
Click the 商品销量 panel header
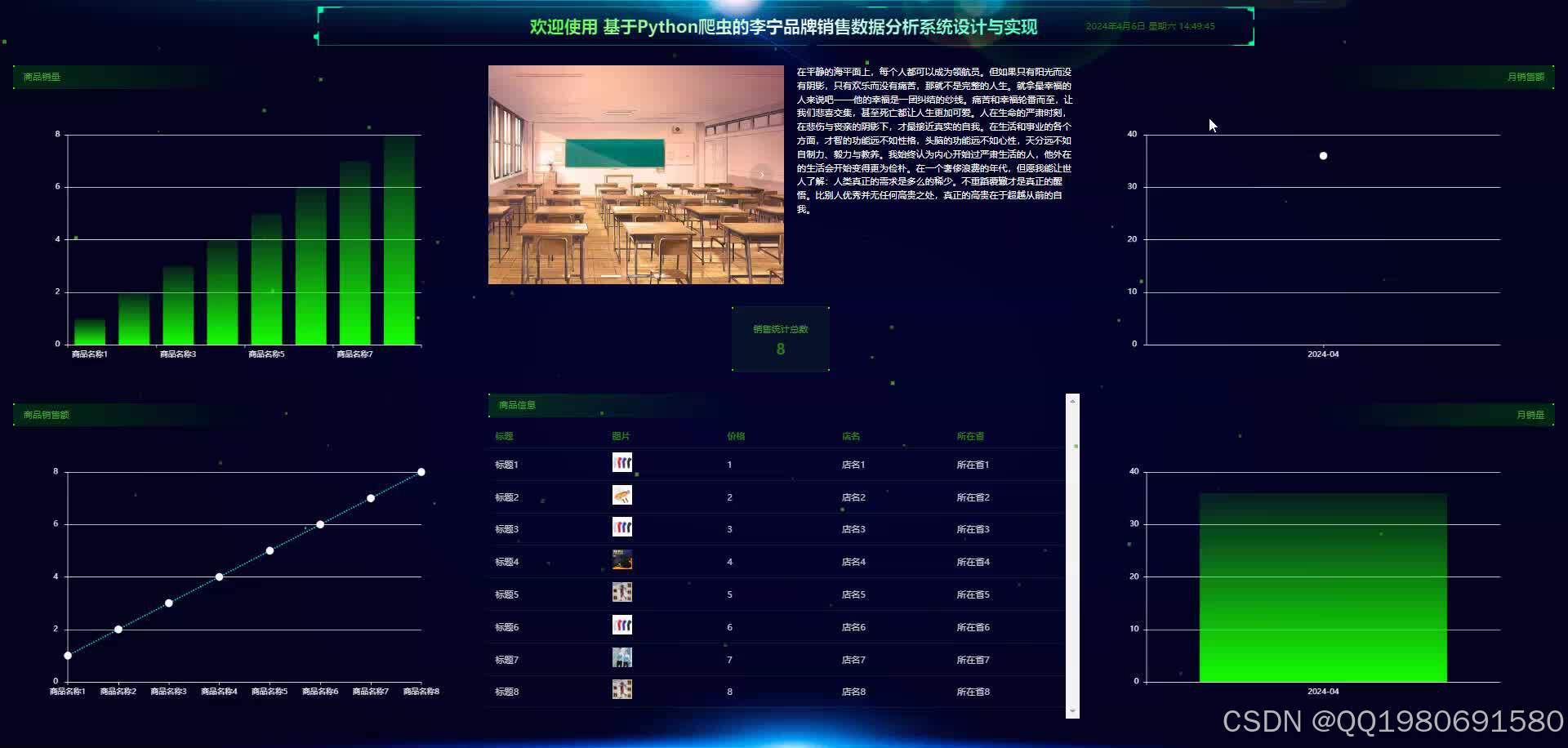click(x=41, y=76)
